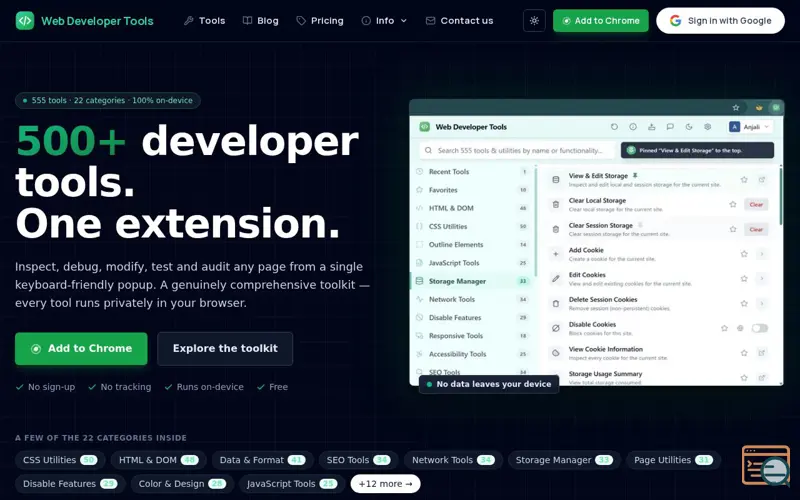Click Add to Chrome in the top header

click(601, 21)
